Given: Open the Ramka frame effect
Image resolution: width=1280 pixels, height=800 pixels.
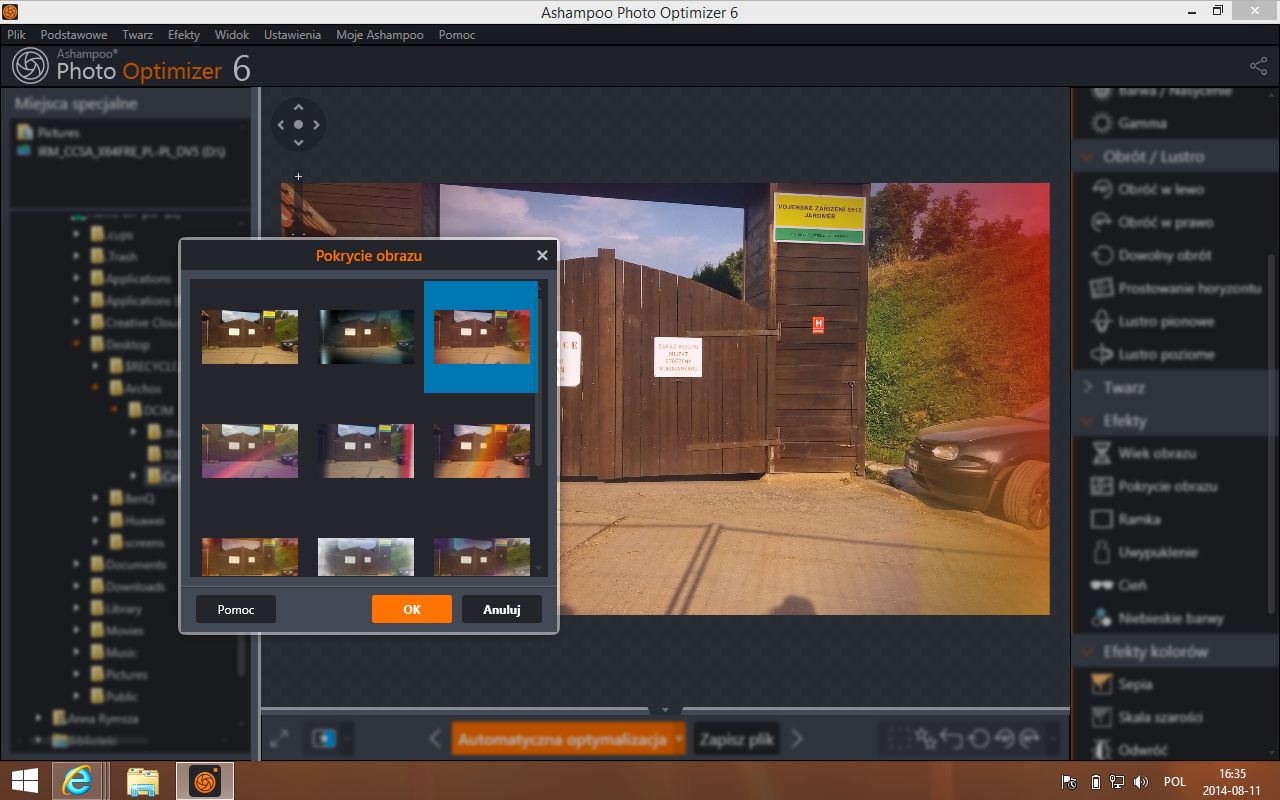Looking at the screenshot, I should point(1126,519).
